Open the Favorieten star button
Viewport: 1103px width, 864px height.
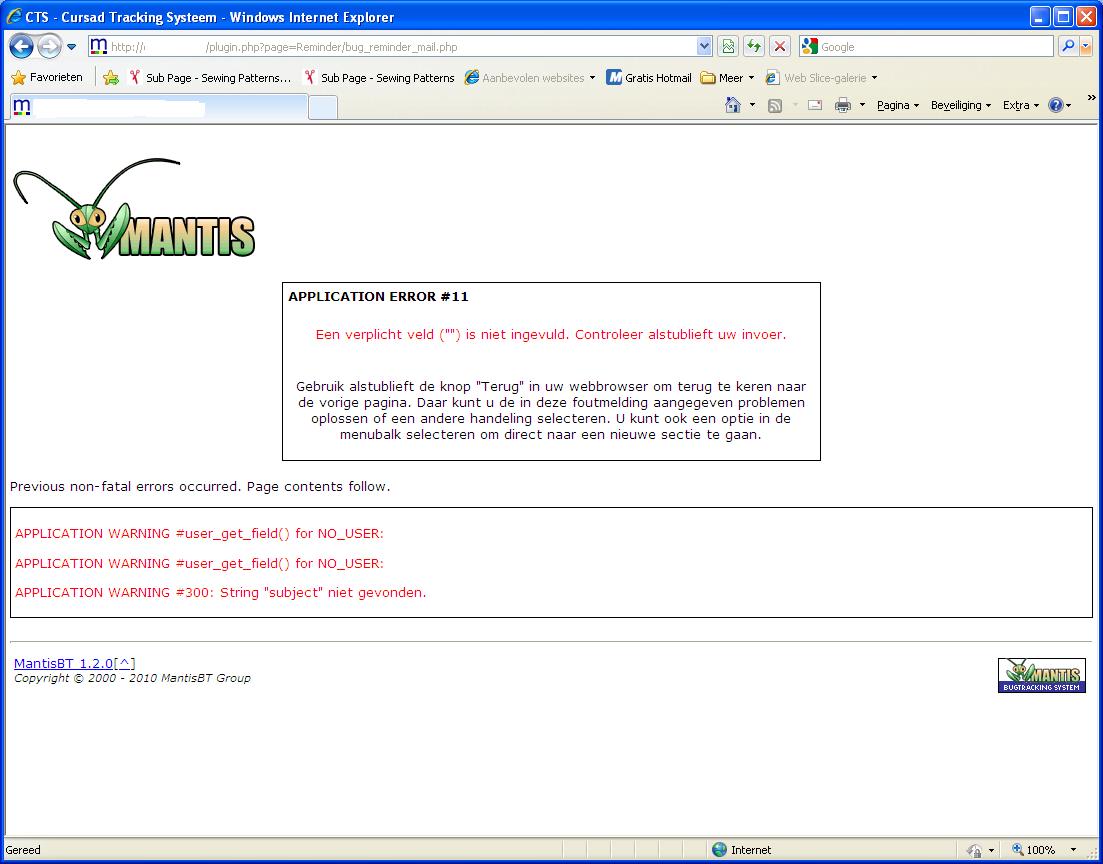pos(47,77)
